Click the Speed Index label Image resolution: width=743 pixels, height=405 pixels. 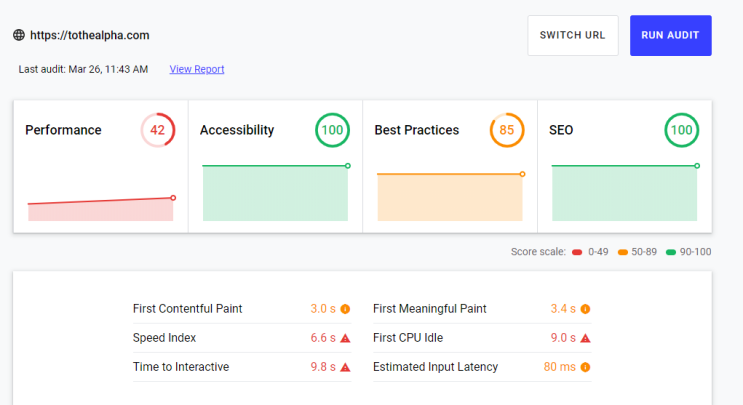164,338
